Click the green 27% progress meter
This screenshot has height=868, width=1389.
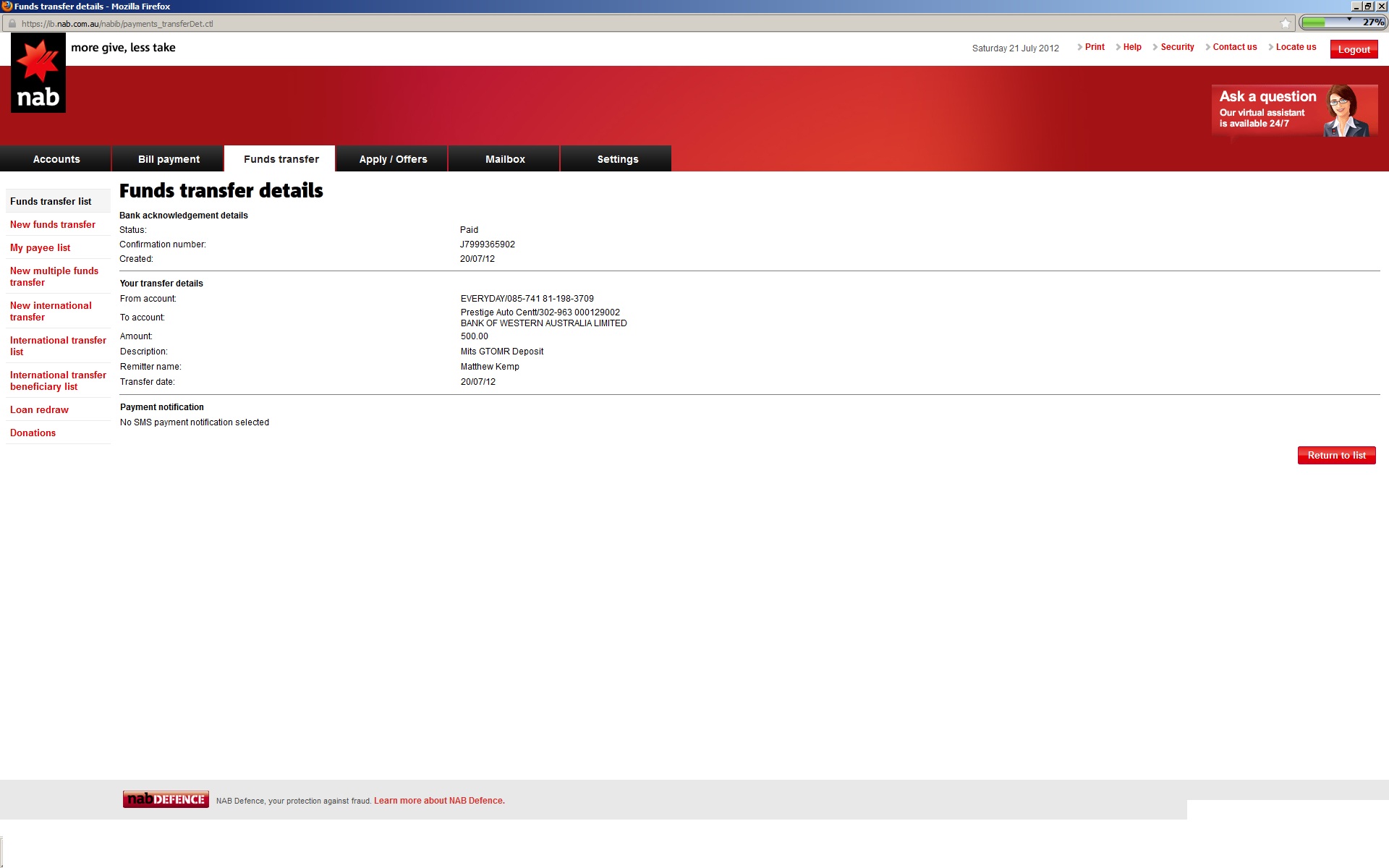1342,22
